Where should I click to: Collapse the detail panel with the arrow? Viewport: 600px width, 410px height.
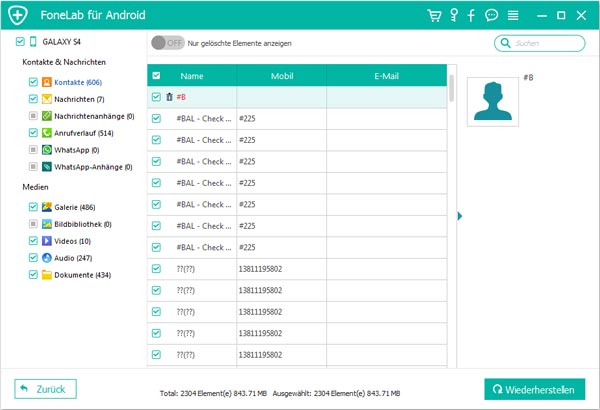click(459, 216)
